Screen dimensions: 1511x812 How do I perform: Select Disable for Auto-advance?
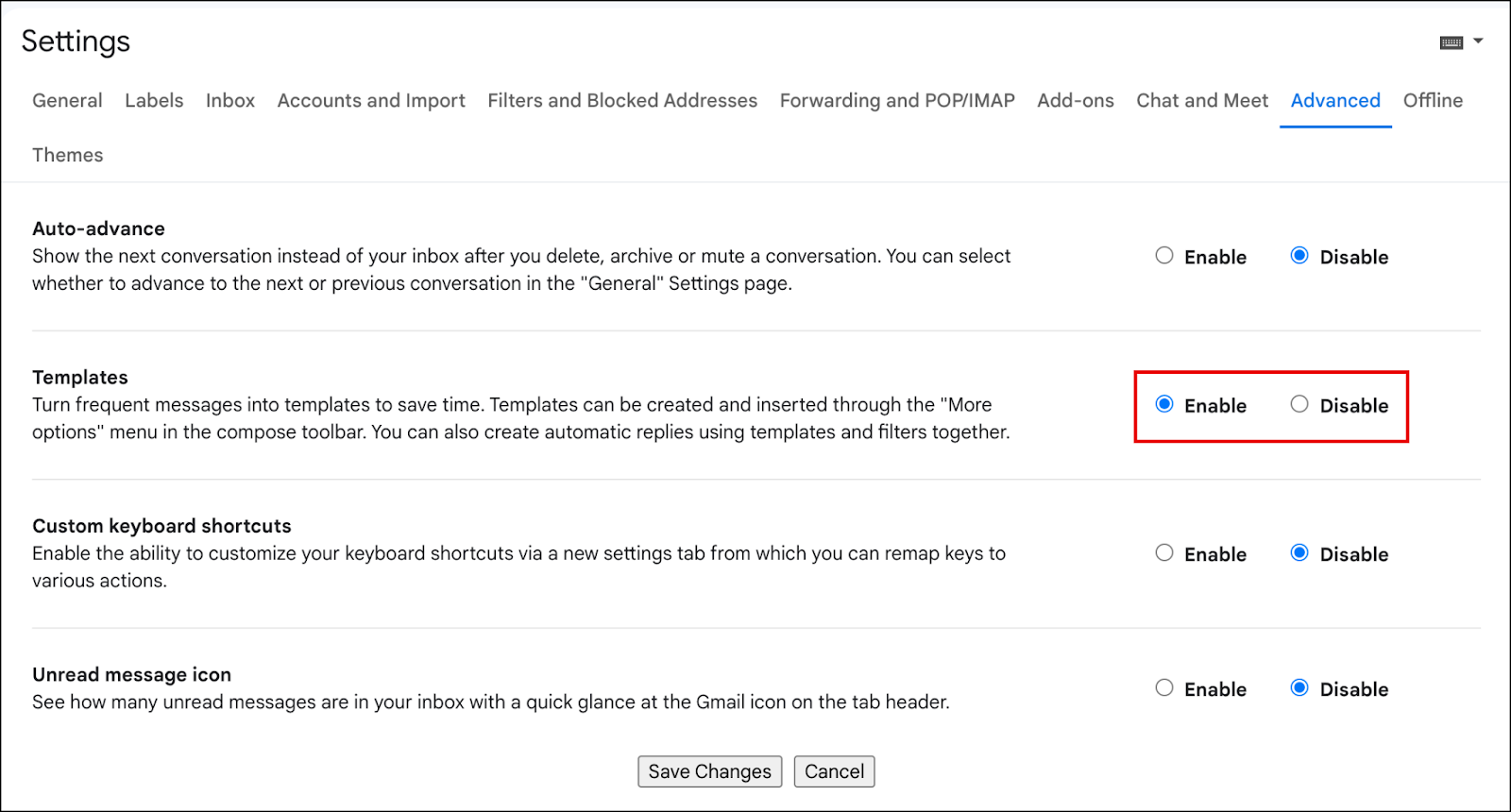point(1299,256)
